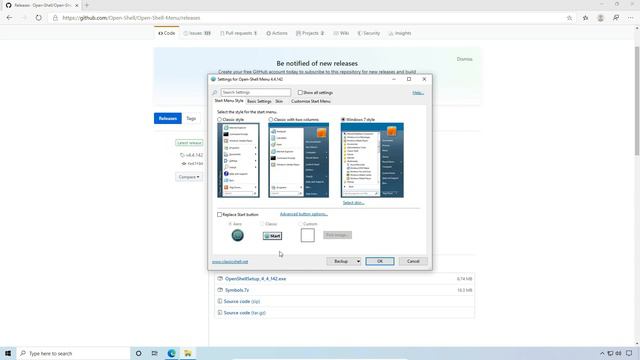Viewport: 640px width, 360px height.
Task: Open the Compare dropdown on GitHub page
Action: click(189, 177)
